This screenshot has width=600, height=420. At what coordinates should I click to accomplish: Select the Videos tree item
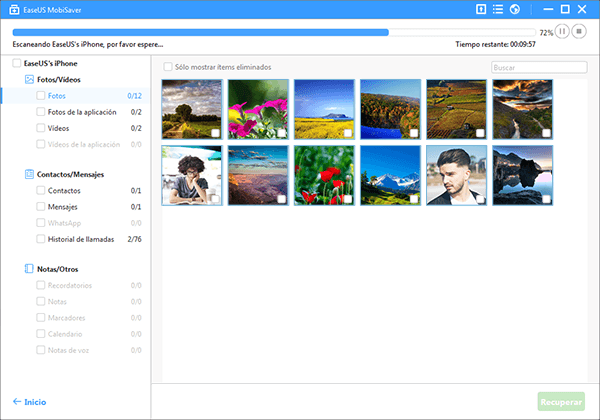pos(76,128)
